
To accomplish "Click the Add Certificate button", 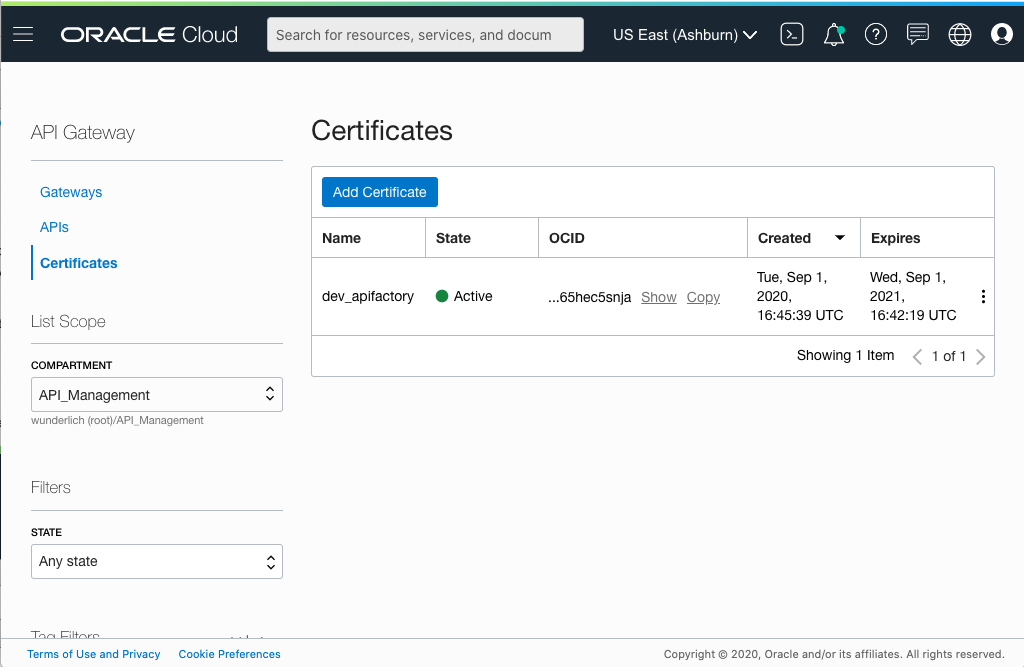I will pos(379,191).
